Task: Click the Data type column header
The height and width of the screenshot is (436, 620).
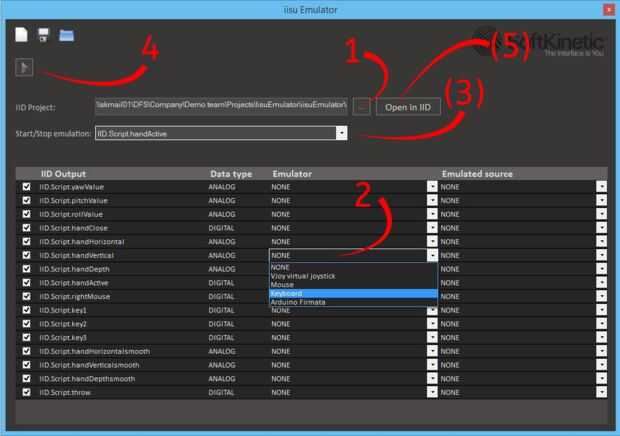Action: (x=231, y=174)
